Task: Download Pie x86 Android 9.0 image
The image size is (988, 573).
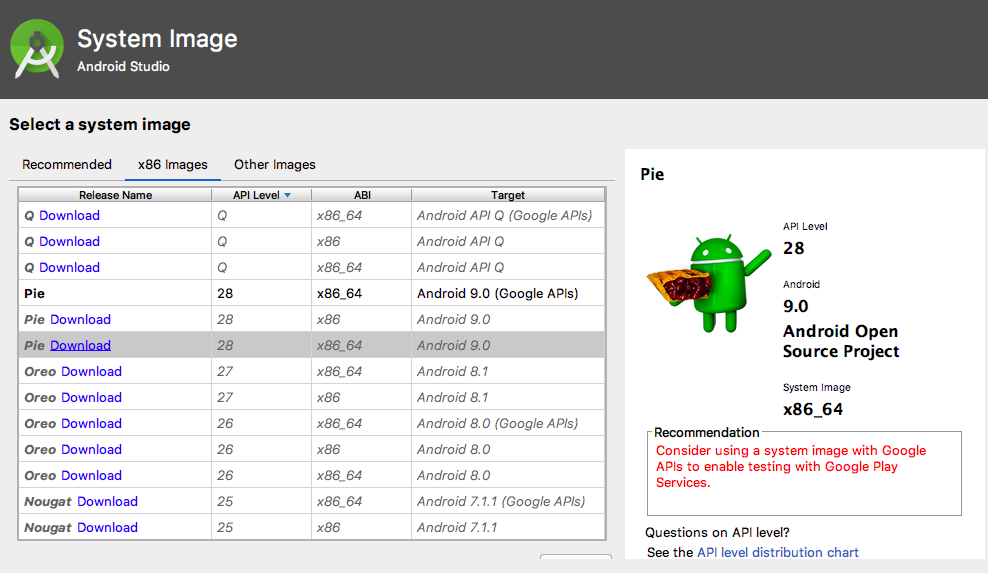Action: pos(81,320)
